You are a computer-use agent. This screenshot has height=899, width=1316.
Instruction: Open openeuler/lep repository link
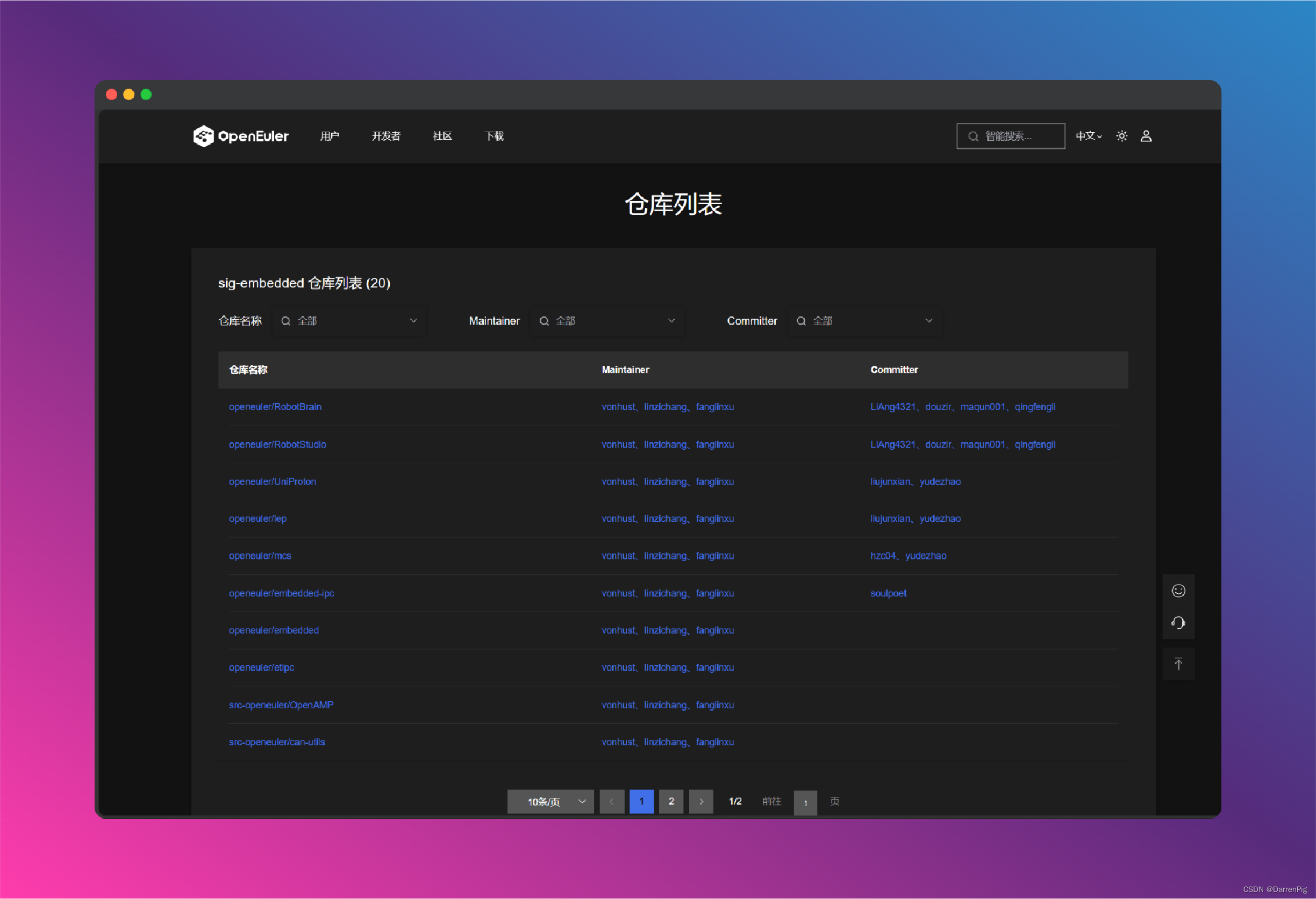tap(258, 519)
